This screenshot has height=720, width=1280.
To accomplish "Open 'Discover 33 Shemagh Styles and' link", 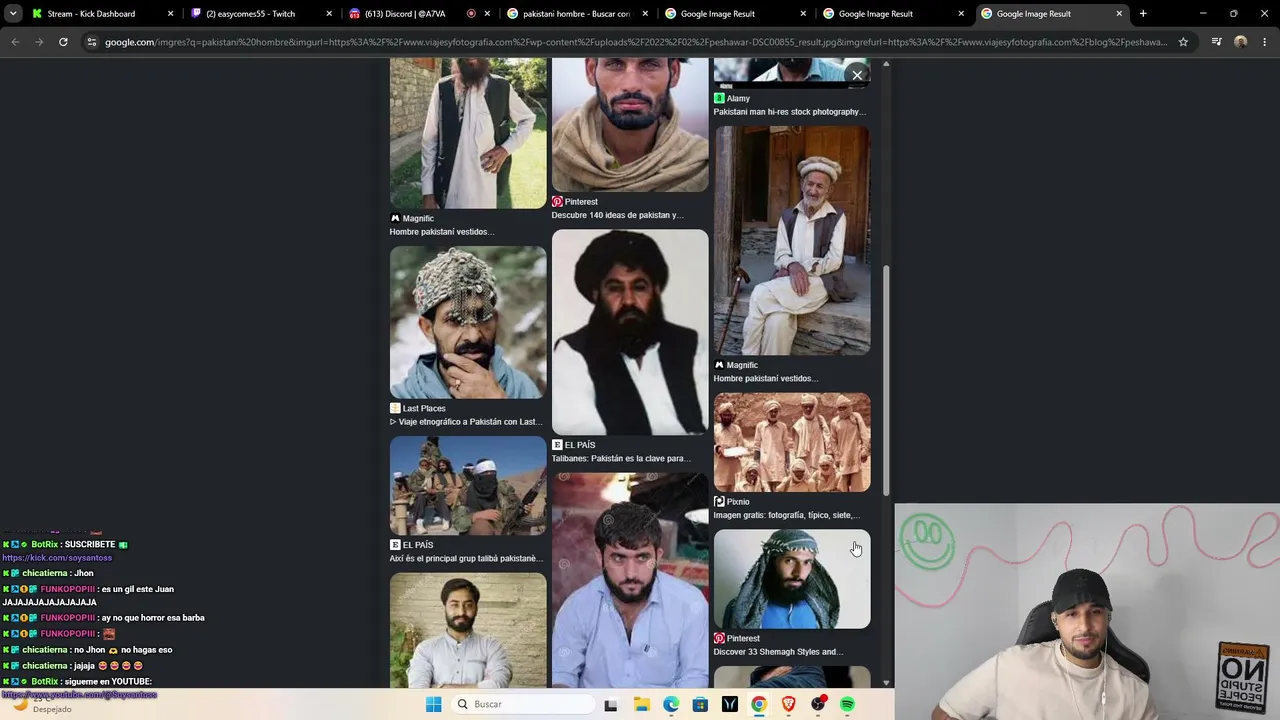I will (x=778, y=652).
